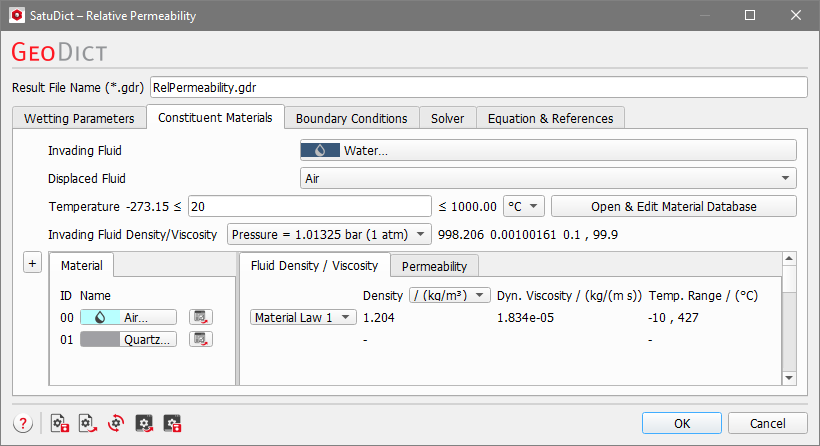Image resolution: width=820 pixels, height=446 pixels.
Task: Switch to the Boundary Conditions tab
Action: pos(351,119)
